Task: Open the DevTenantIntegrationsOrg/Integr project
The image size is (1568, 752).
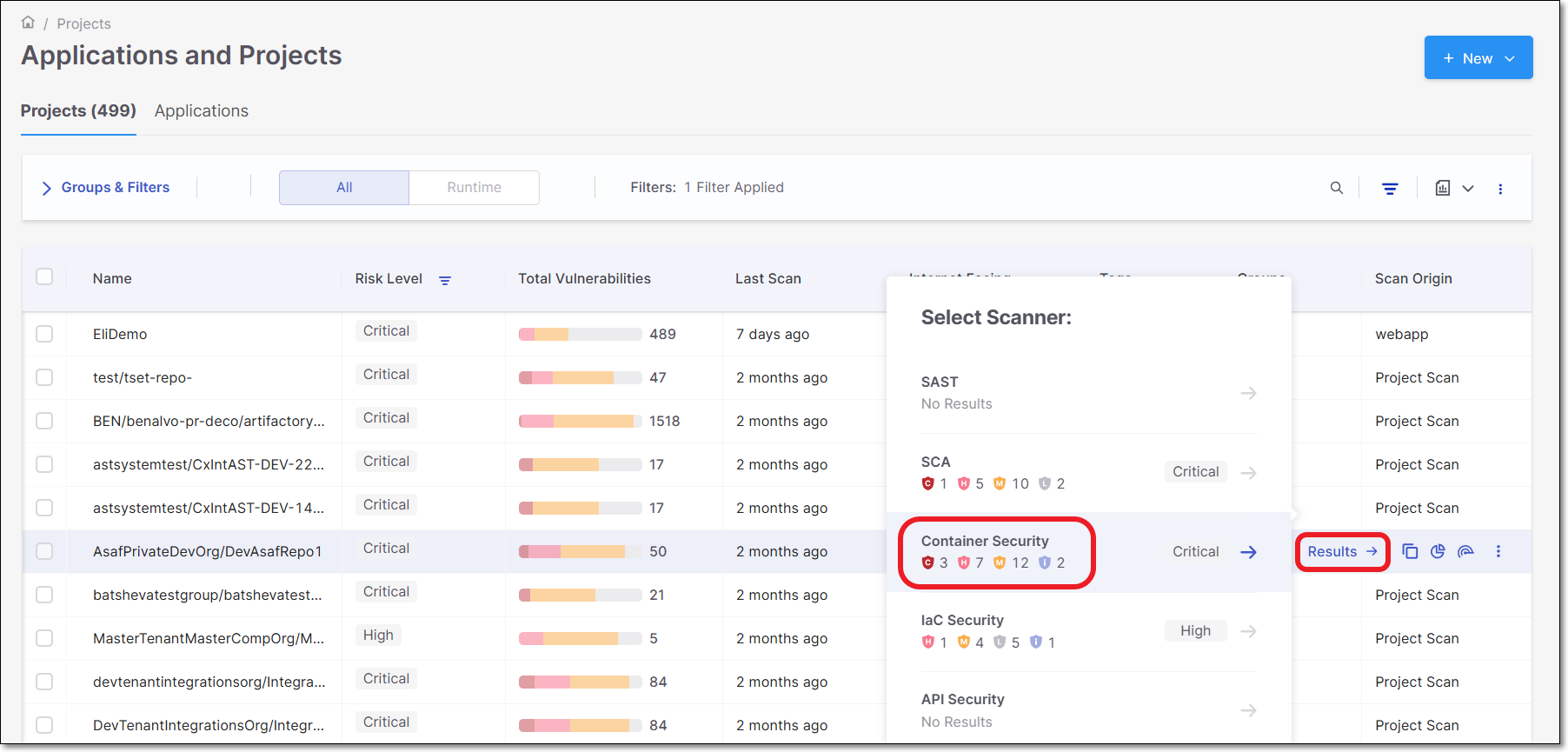Action: click(209, 725)
